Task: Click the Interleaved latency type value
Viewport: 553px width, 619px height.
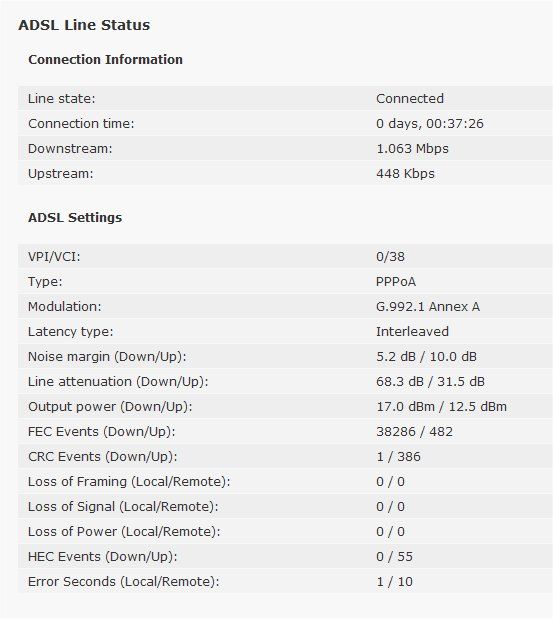Action: pos(412,332)
